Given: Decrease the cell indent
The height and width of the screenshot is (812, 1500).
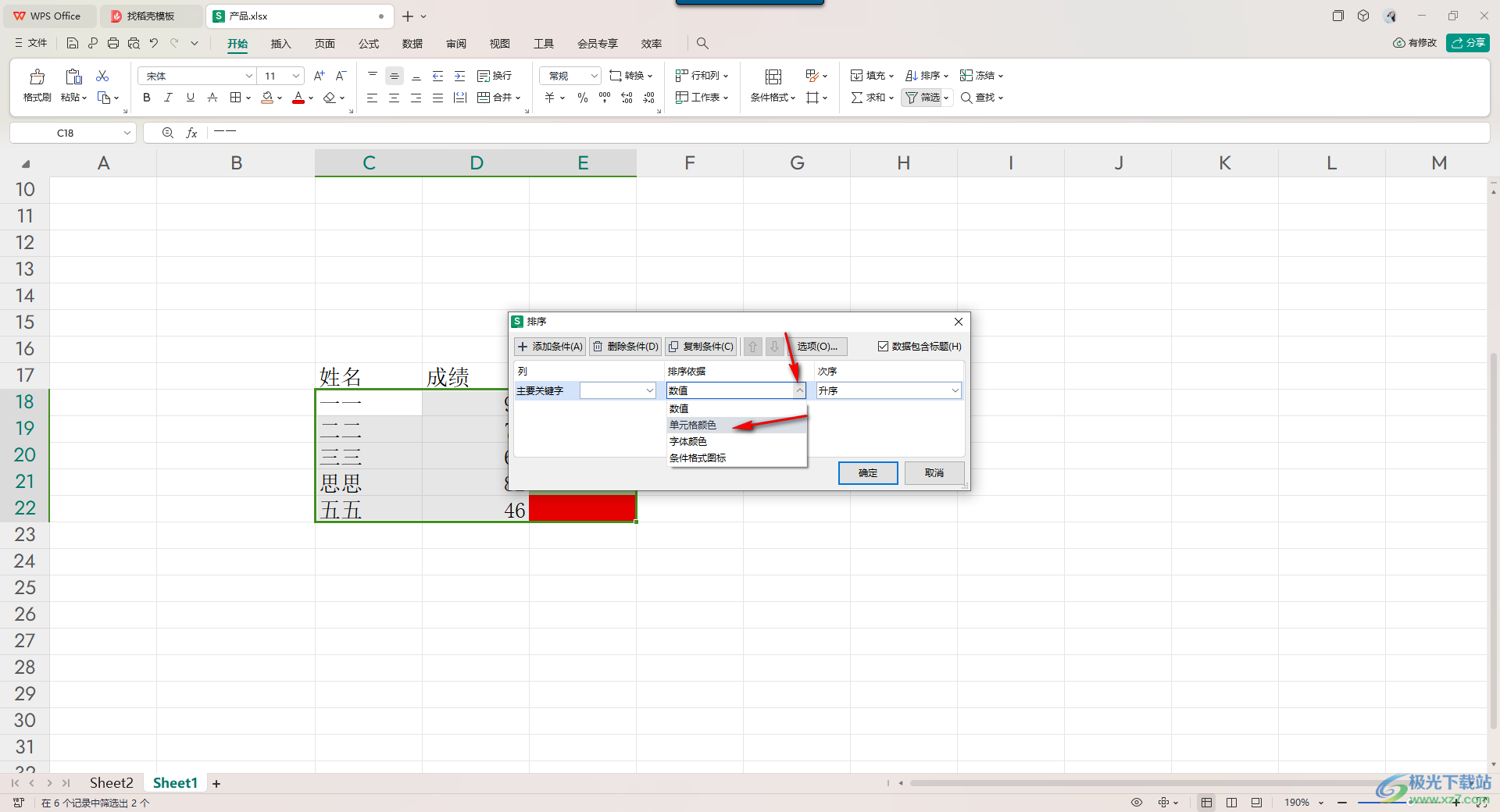Looking at the screenshot, I should click(438, 76).
